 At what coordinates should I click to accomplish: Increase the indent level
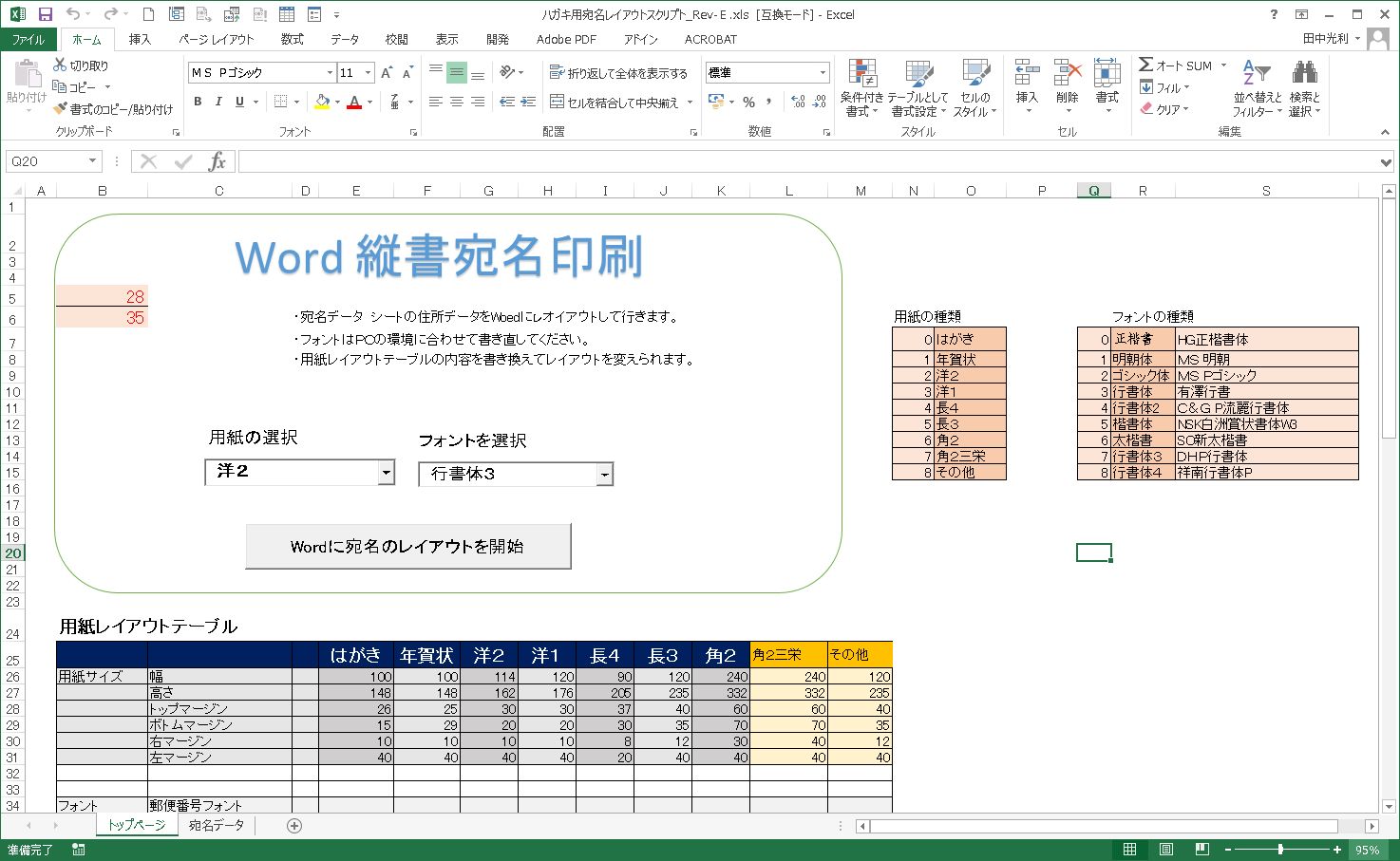[x=530, y=102]
